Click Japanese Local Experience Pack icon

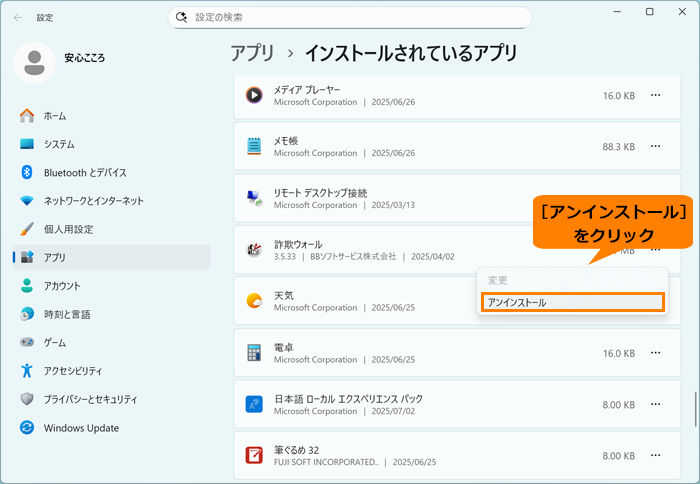pyautogui.click(x=254, y=404)
